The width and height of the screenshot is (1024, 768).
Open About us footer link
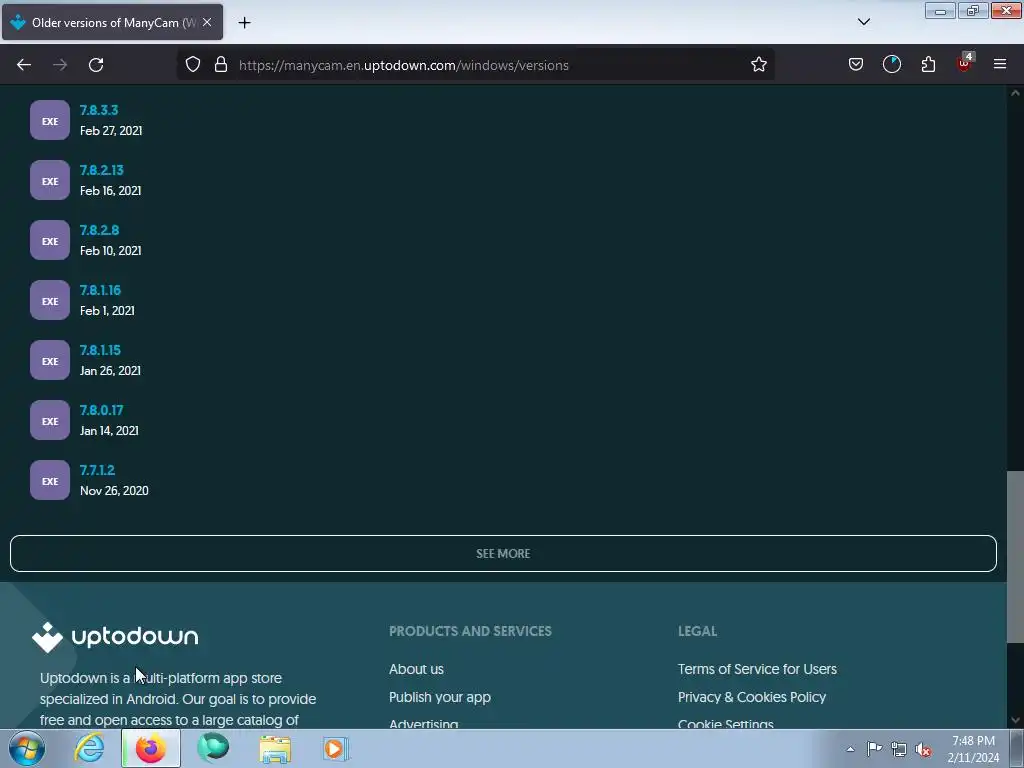416,669
